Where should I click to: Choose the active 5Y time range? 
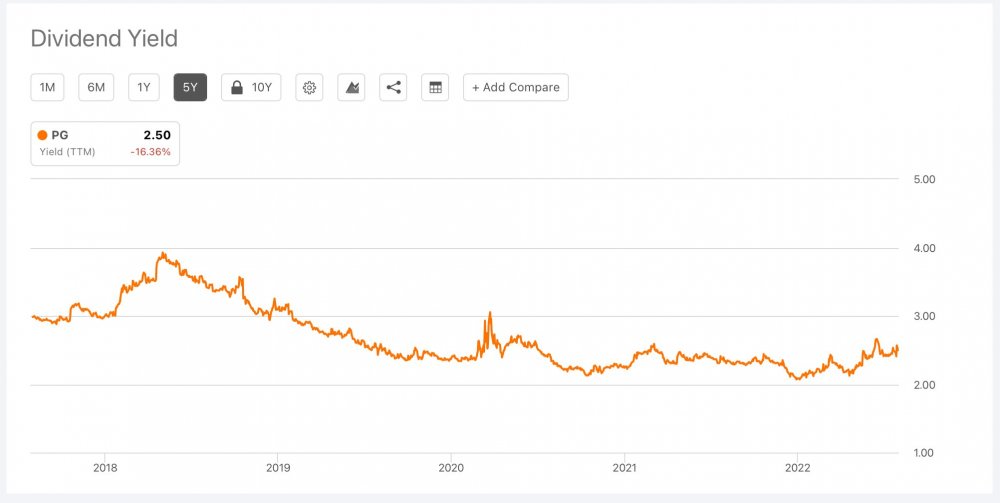coord(190,88)
